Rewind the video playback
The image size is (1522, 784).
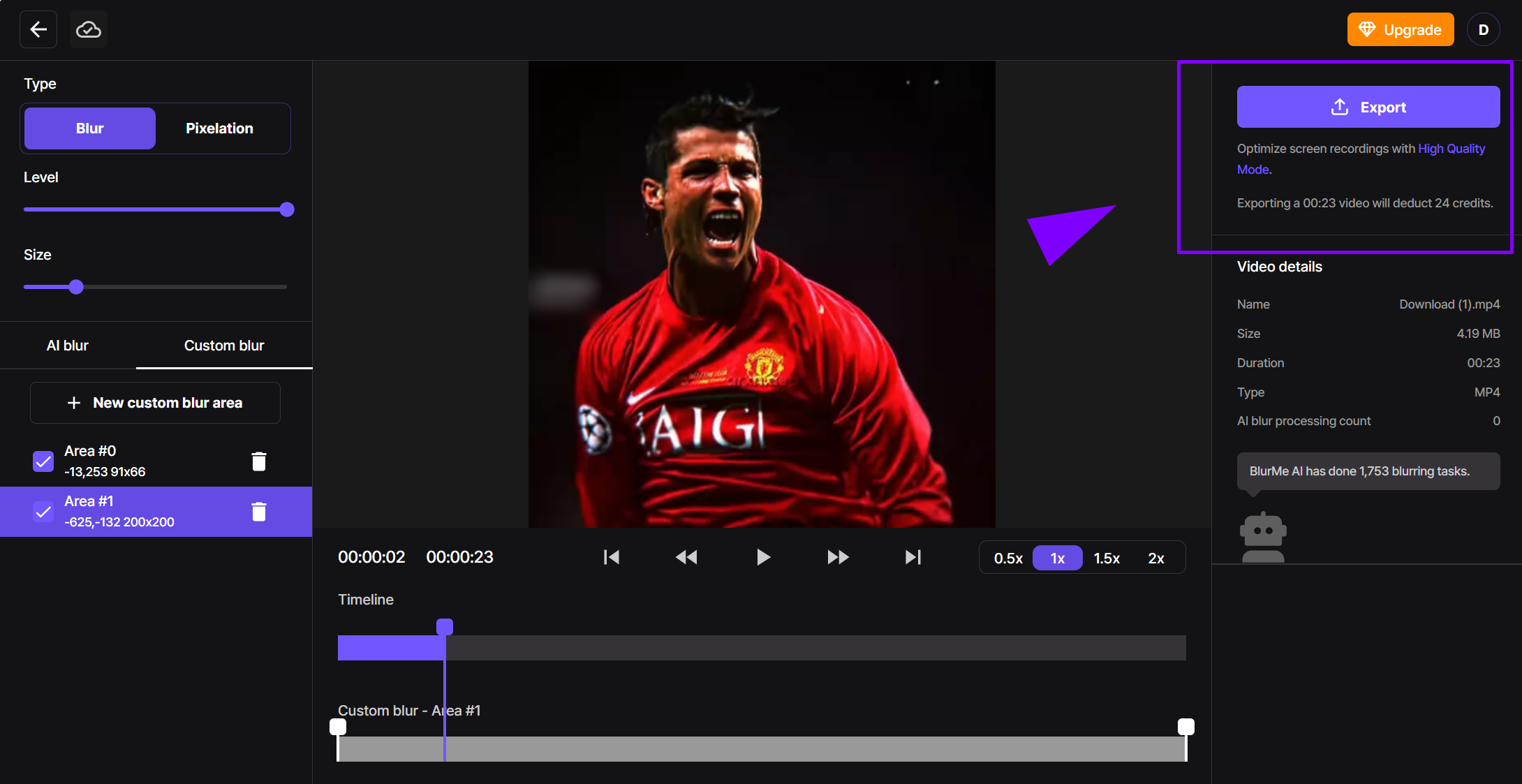pos(686,557)
